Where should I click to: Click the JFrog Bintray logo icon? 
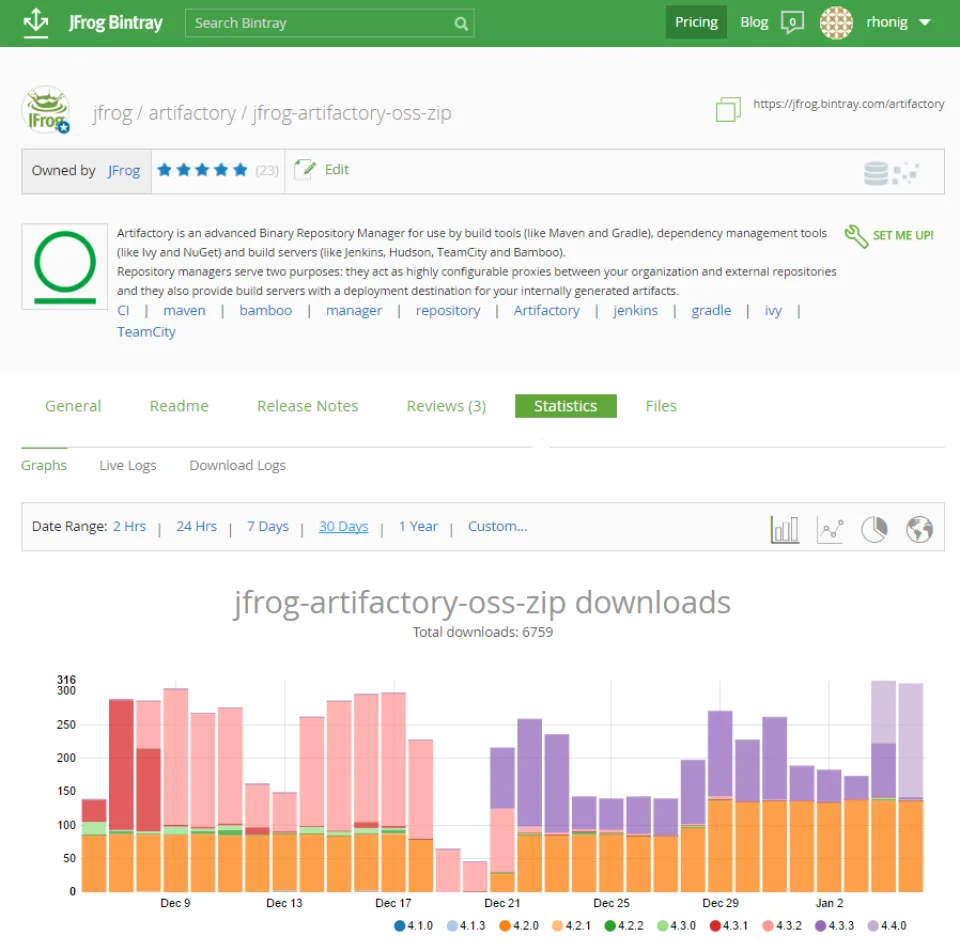36,23
